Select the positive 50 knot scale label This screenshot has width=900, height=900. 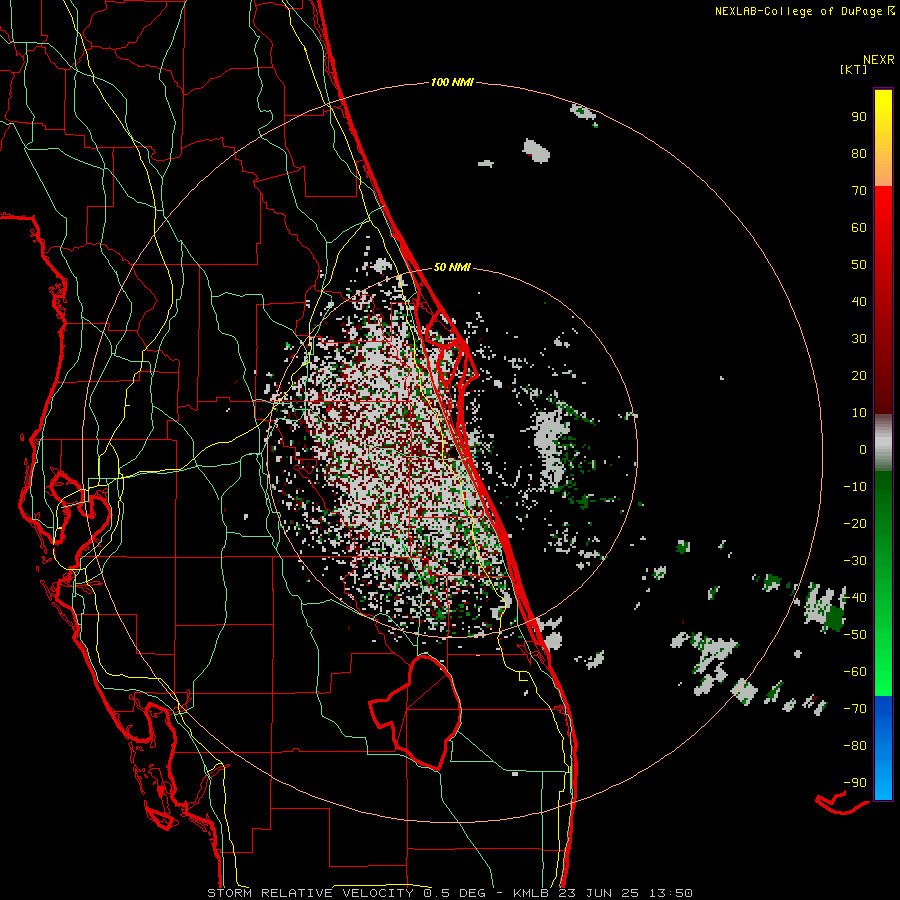(859, 265)
